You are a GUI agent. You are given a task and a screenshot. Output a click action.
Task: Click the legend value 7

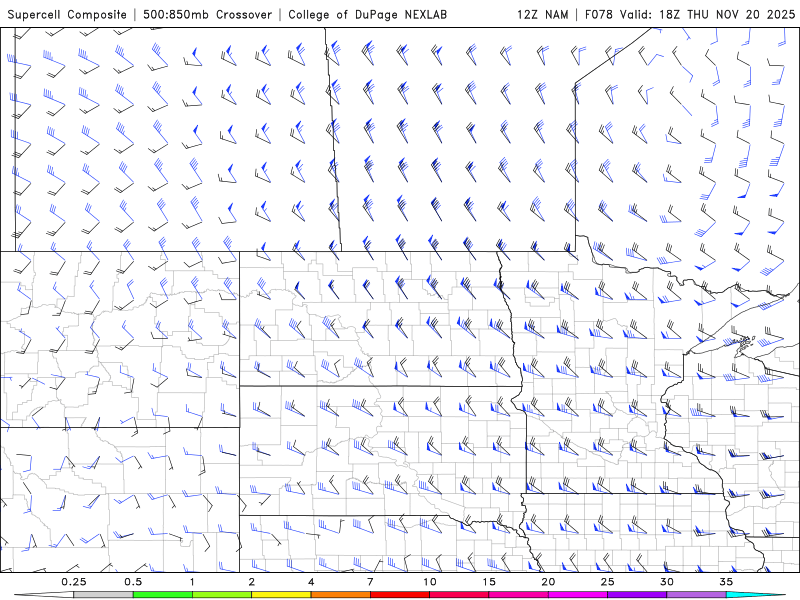point(370,582)
